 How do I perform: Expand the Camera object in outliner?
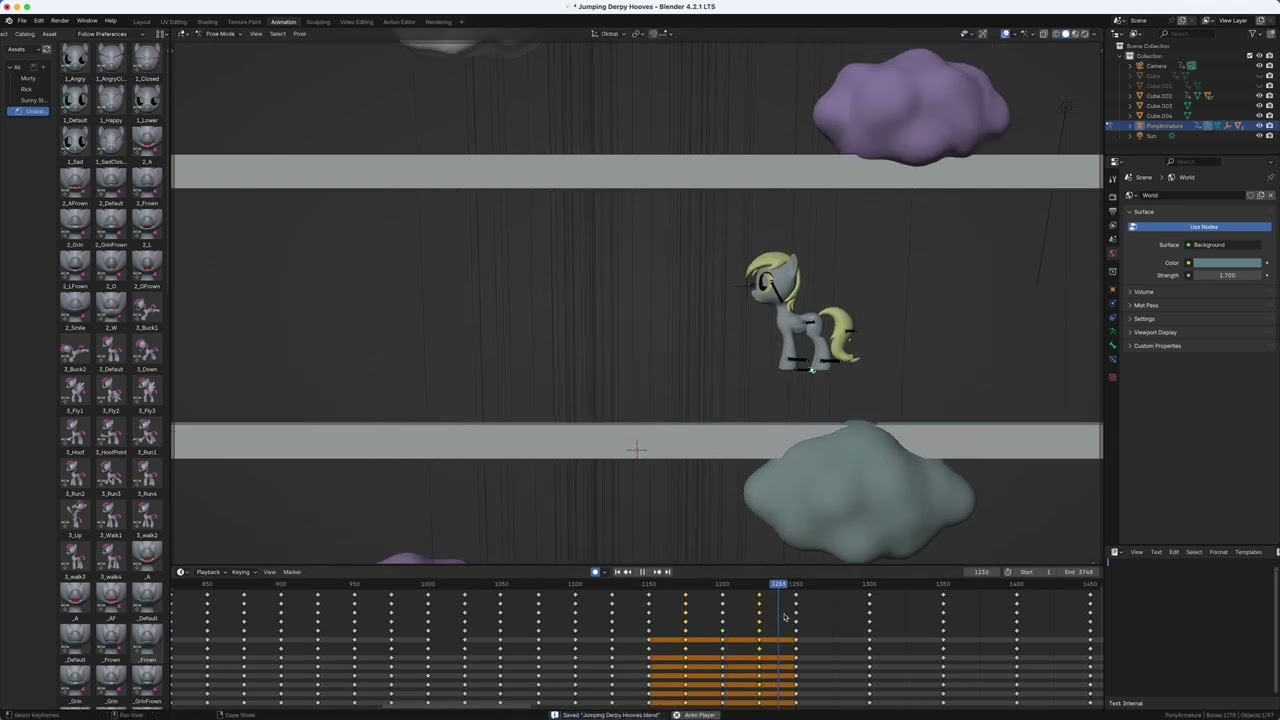(1131, 66)
